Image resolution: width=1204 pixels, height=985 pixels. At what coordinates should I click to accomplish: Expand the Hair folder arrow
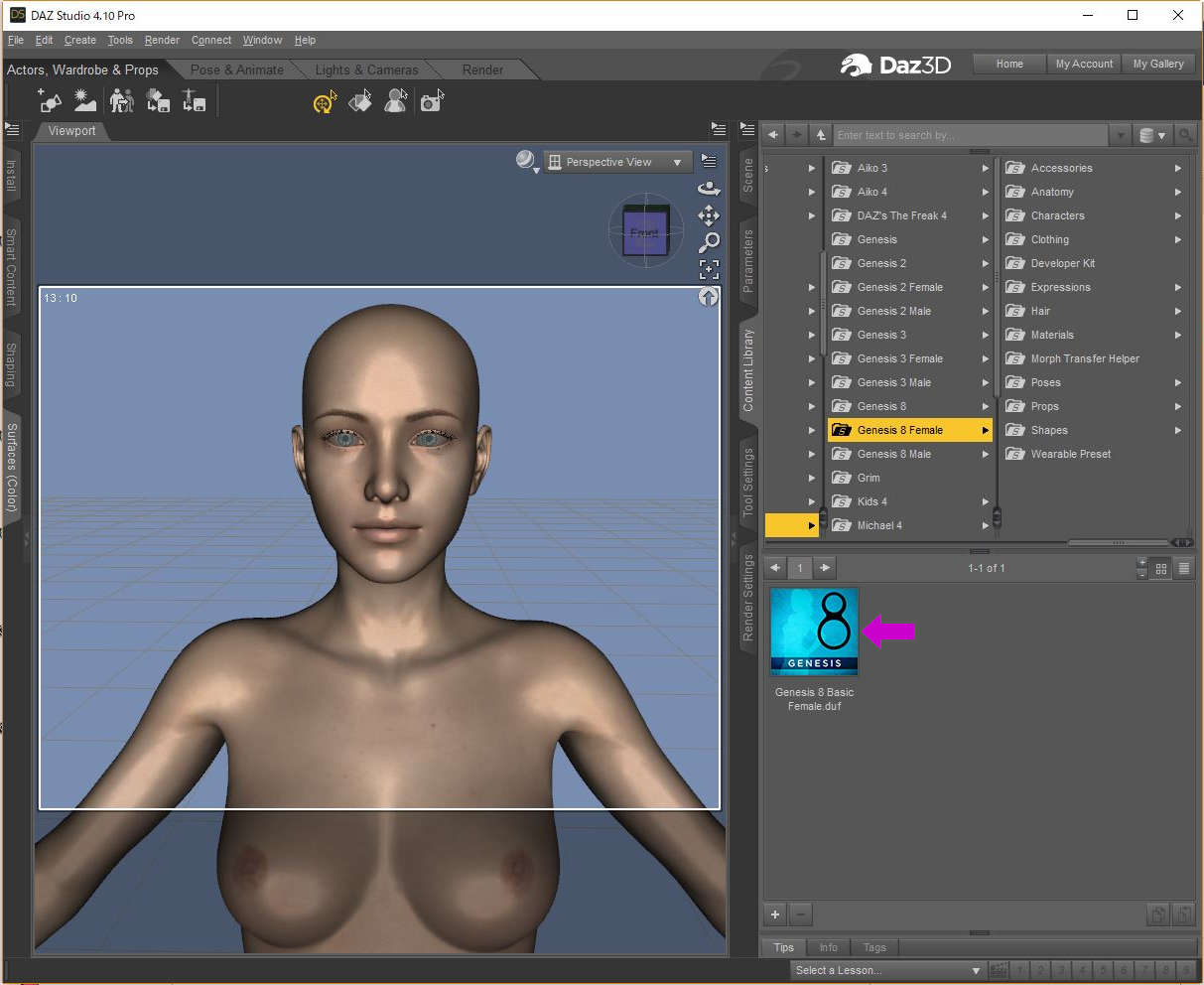(1178, 311)
